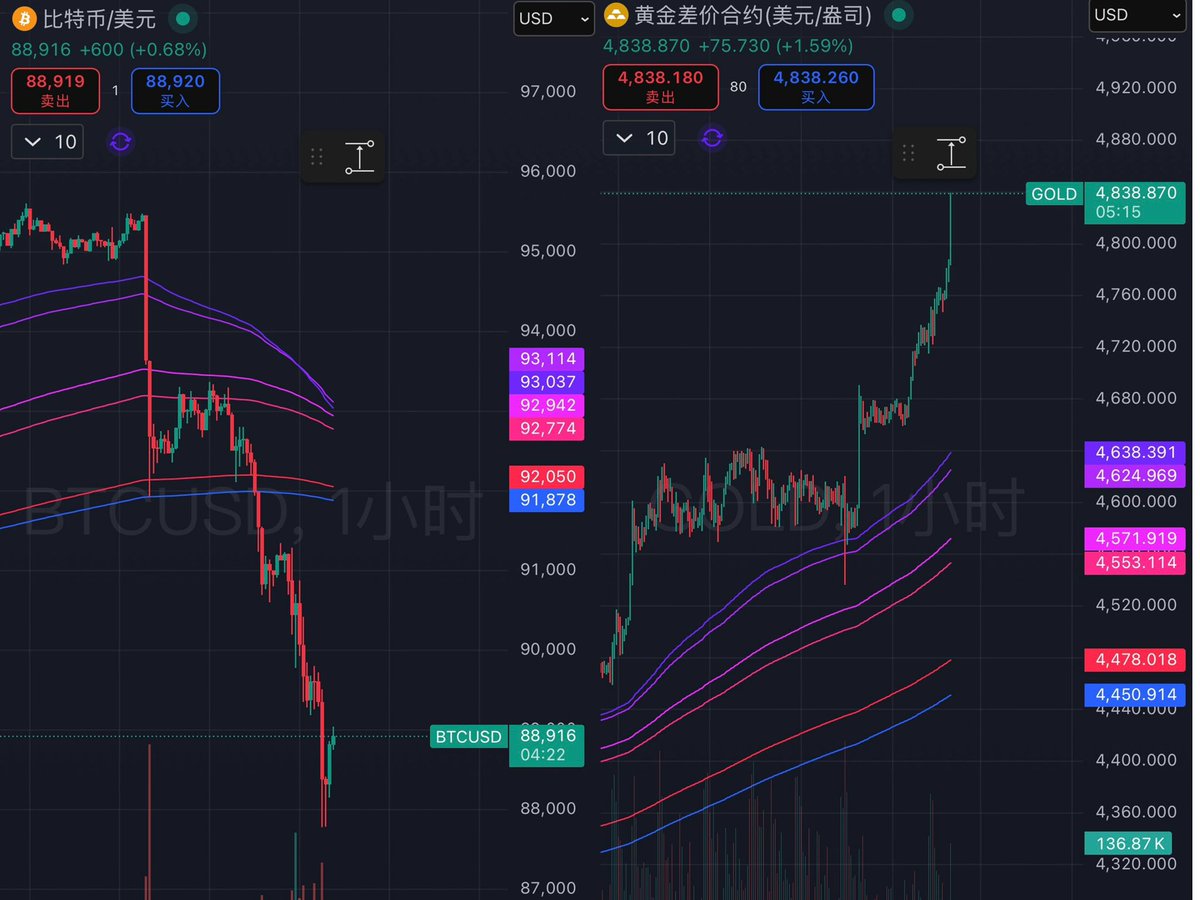Image resolution: width=1200 pixels, height=900 pixels.
Task: Click the Bitcoin orange logo icon
Action: [x=23, y=17]
